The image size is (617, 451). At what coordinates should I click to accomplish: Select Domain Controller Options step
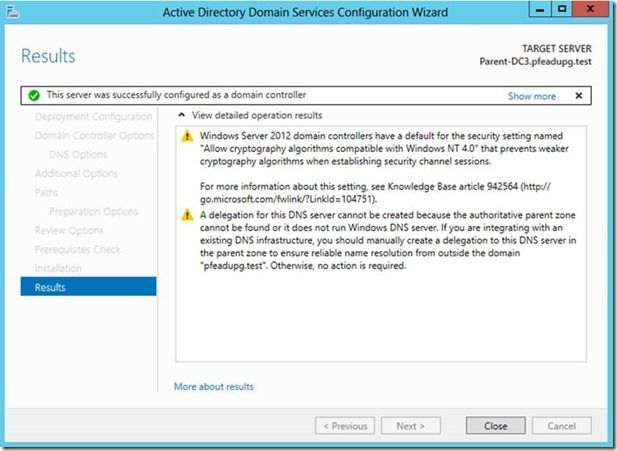click(94, 135)
